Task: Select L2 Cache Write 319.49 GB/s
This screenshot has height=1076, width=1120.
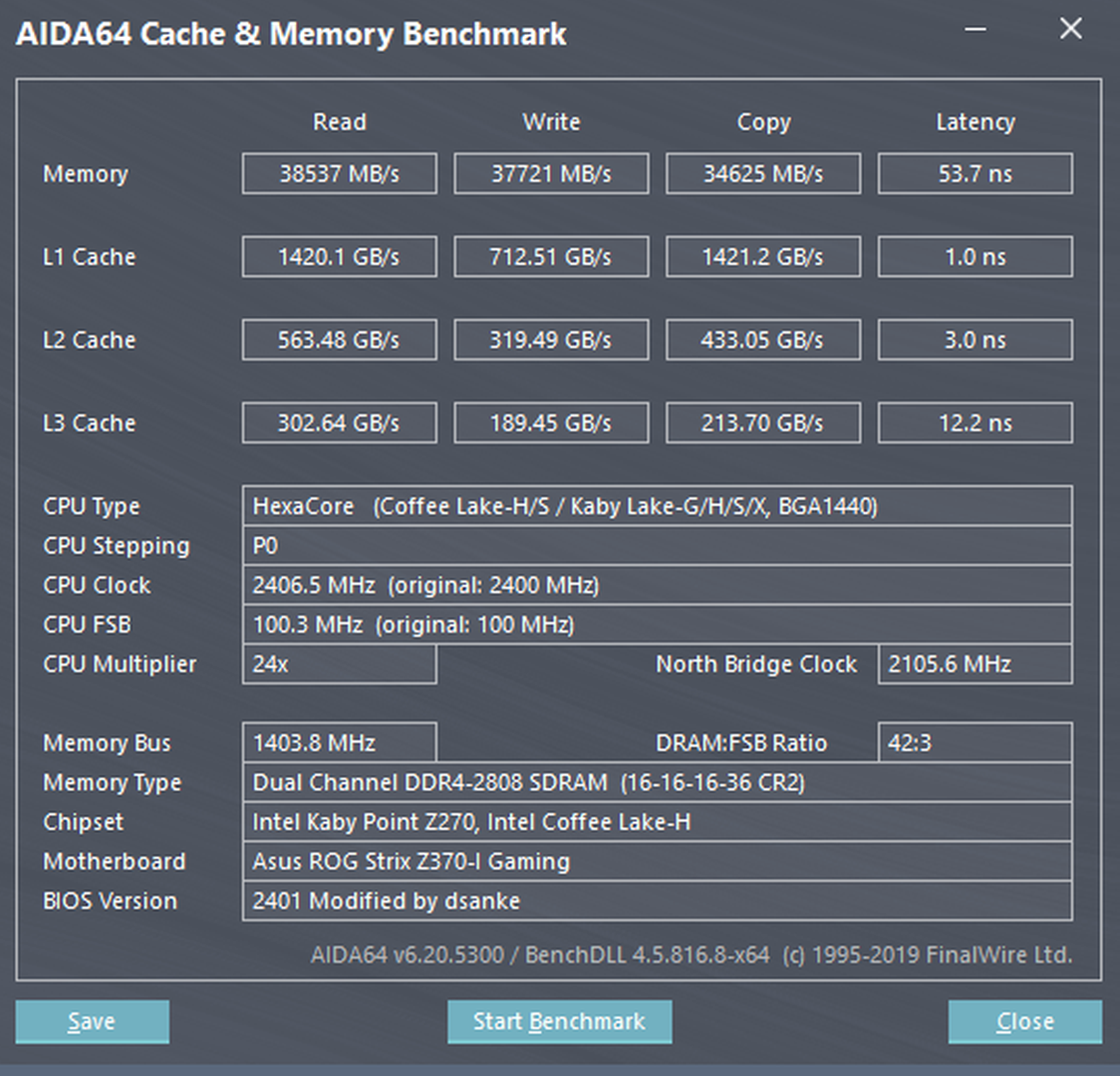Action: point(551,340)
